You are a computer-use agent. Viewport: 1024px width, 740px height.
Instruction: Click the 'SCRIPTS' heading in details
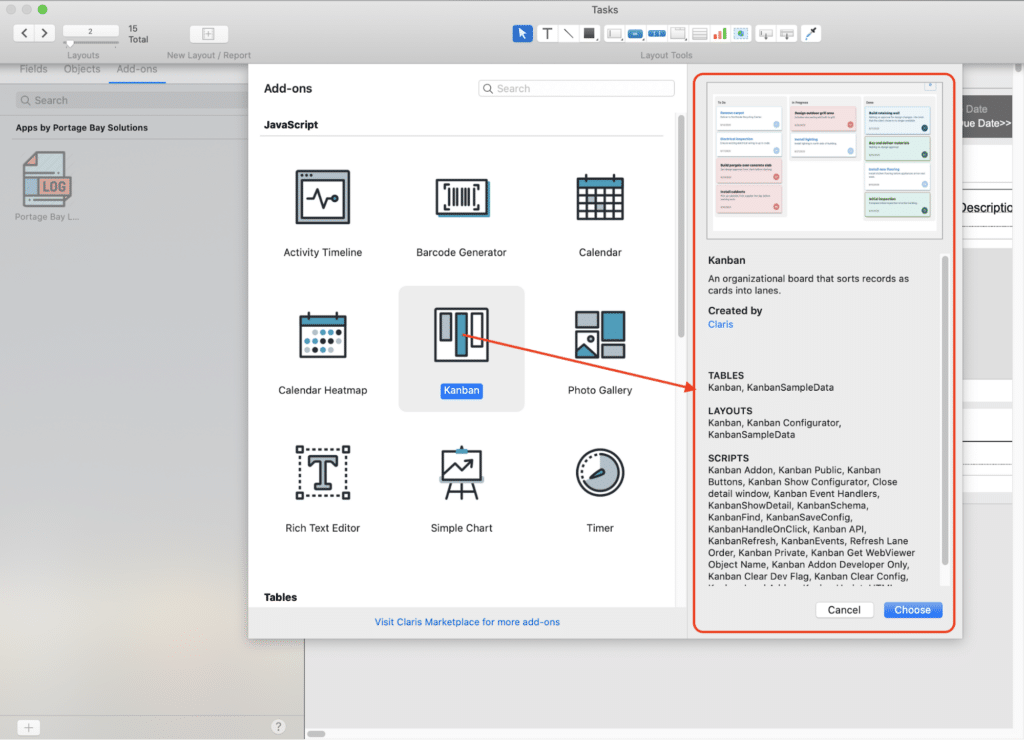point(728,458)
